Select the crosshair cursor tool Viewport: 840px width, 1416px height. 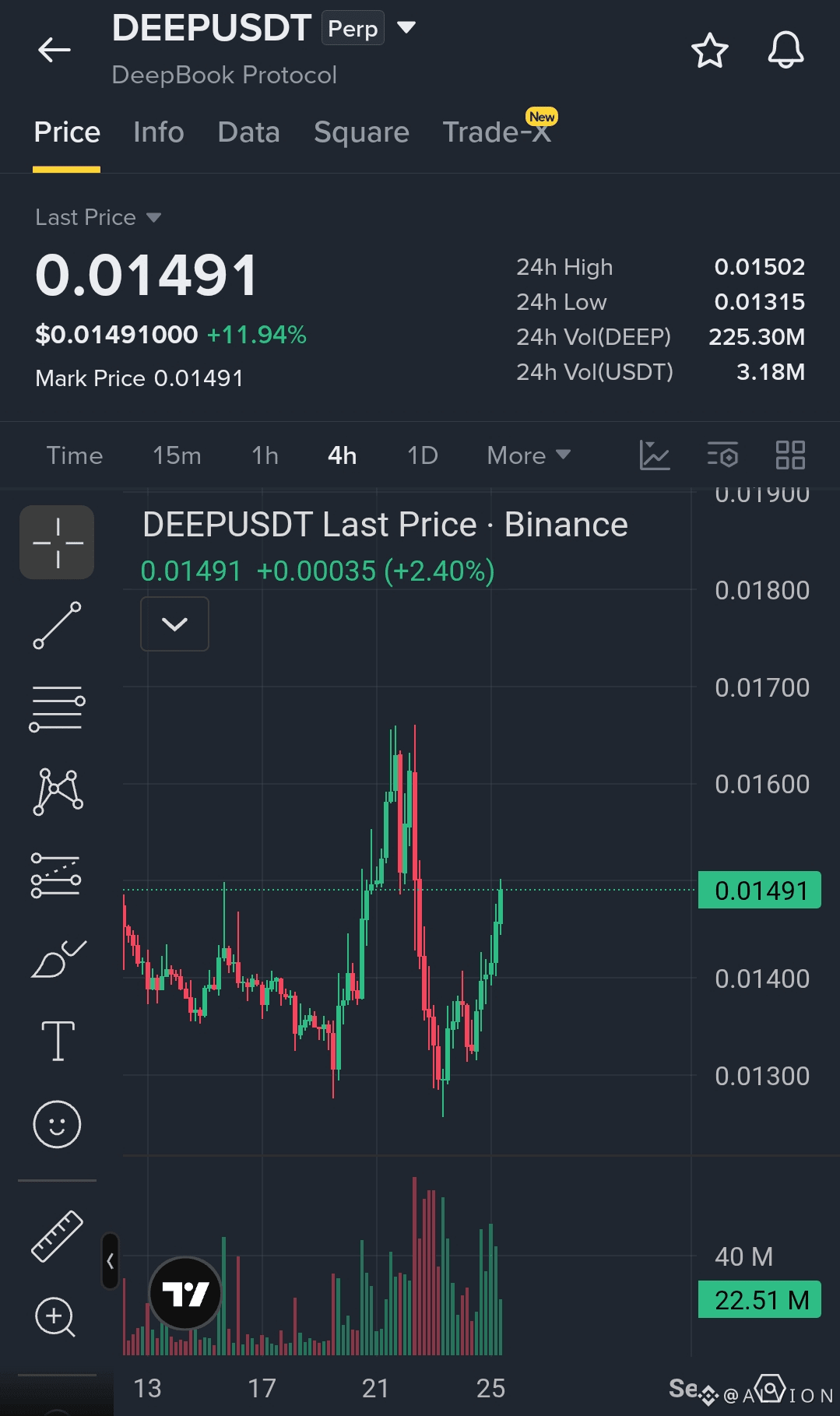[57, 543]
